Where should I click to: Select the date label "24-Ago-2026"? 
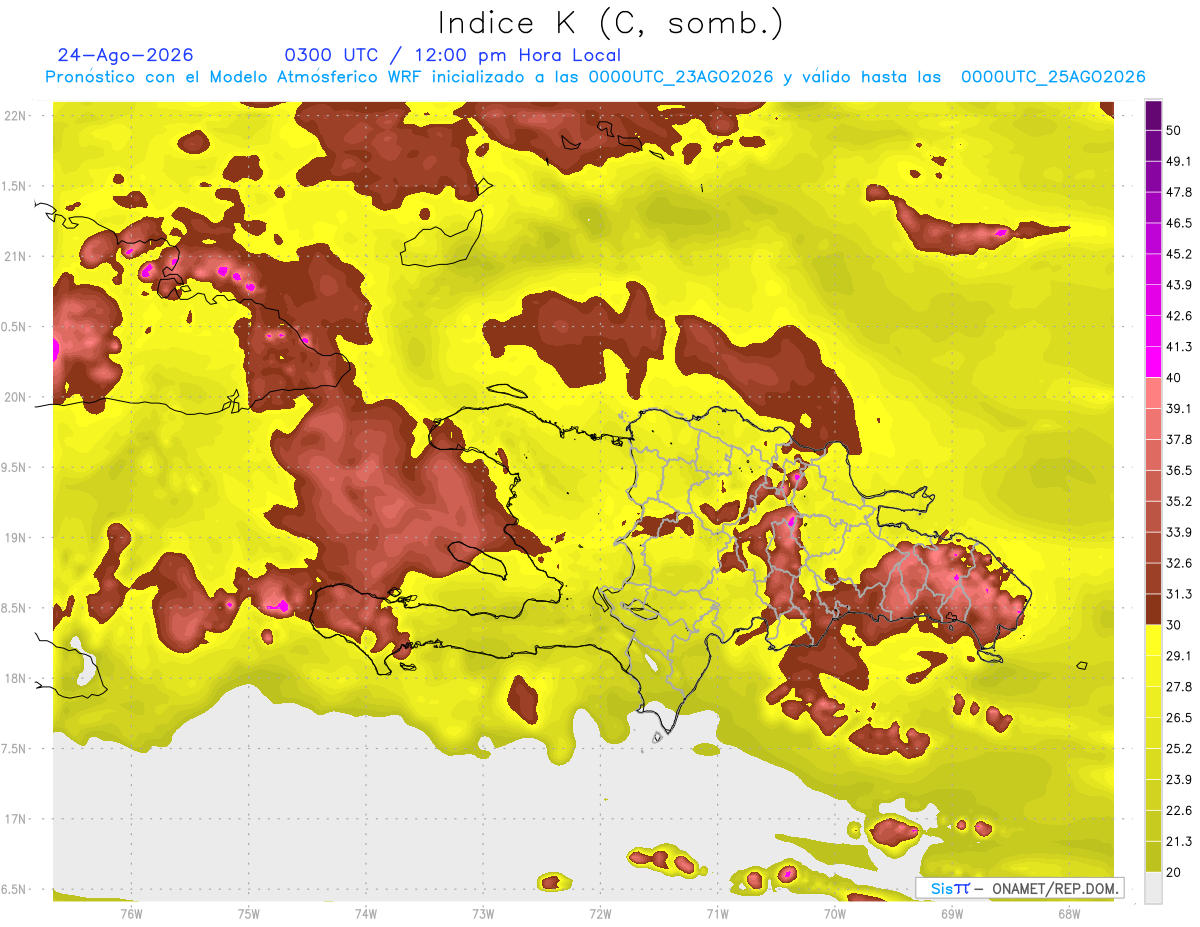126,55
